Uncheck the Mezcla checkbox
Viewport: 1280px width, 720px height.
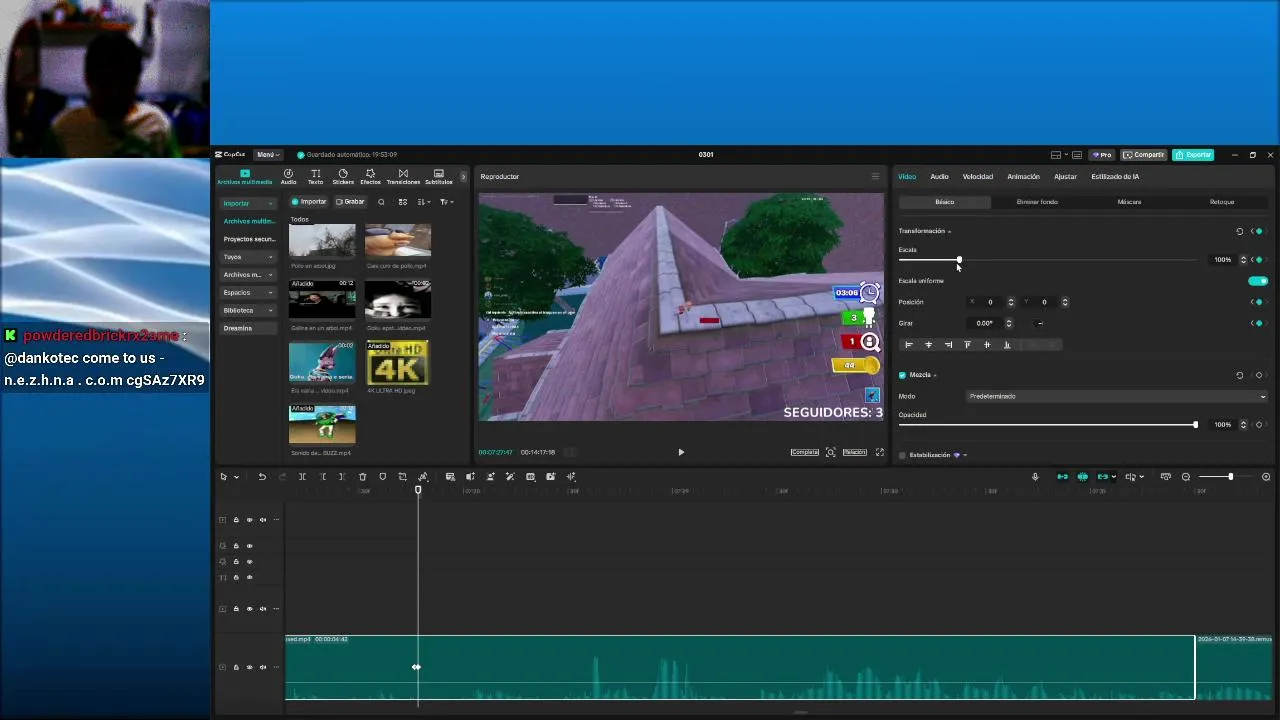[x=902, y=375]
